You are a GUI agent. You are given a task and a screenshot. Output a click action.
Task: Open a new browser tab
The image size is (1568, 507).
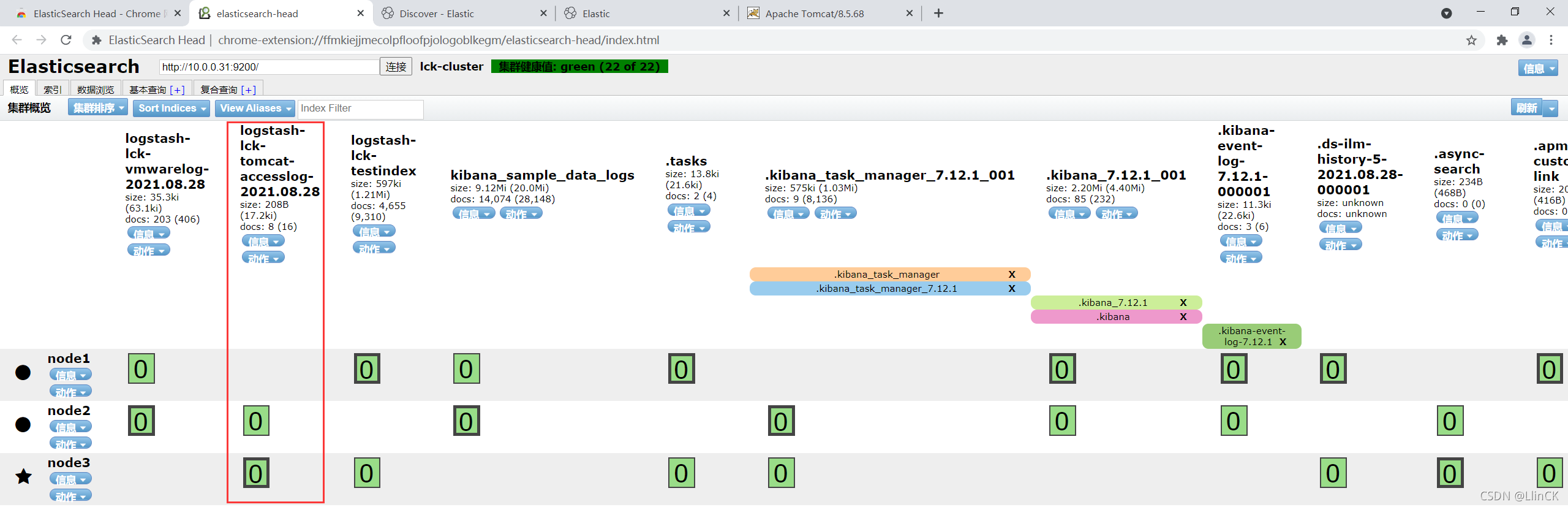[938, 13]
